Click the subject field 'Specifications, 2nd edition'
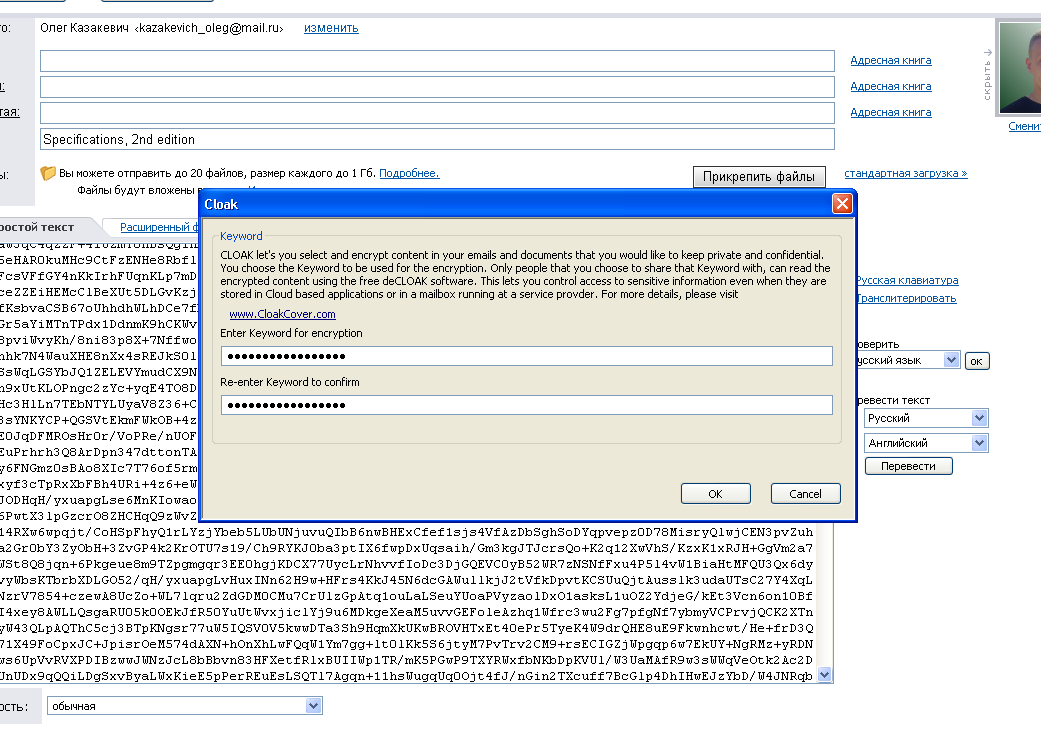 point(437,139)
